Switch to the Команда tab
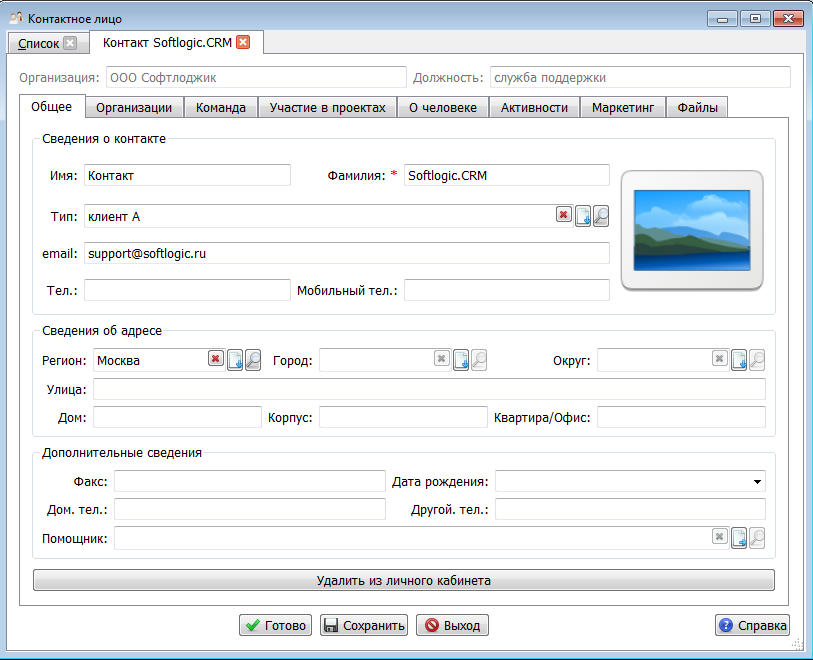Image resolution: width=813 pixels, height=660 pixels. click(221, 108)
